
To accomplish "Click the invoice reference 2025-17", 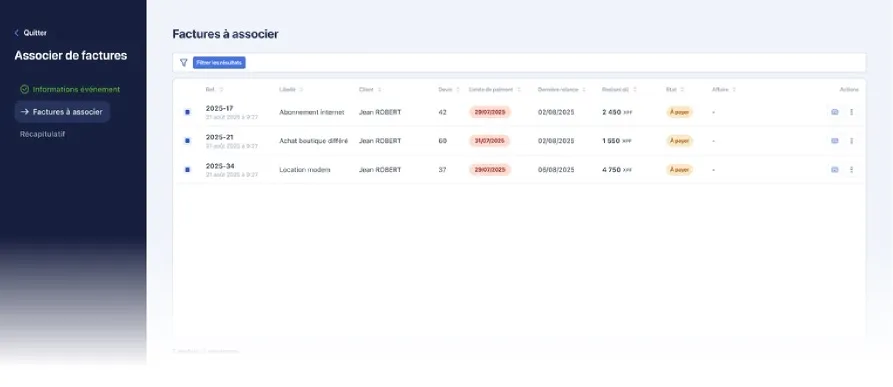I will (219, 108).
